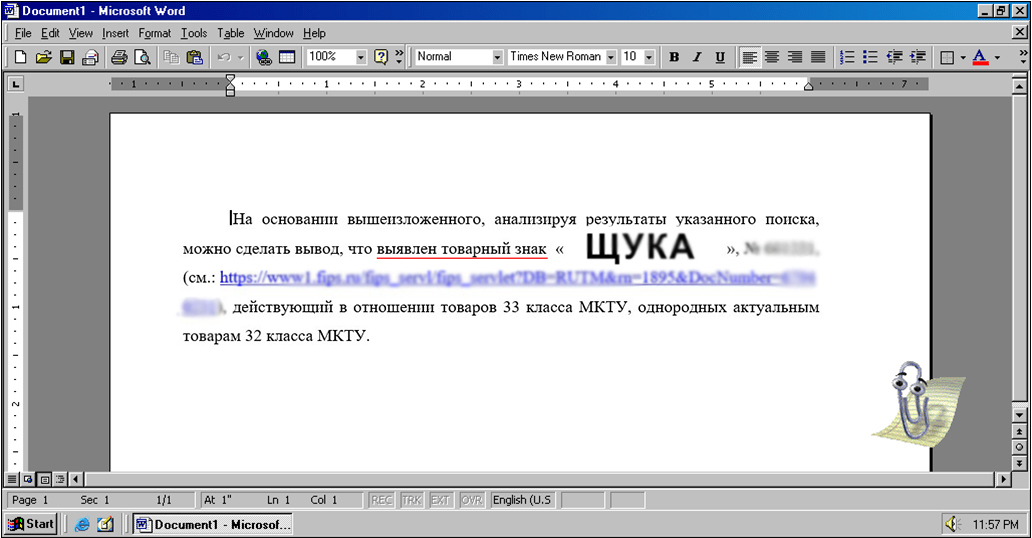Click Select Browse Object button
The image size is (1032, 538).
point(1019,447)
